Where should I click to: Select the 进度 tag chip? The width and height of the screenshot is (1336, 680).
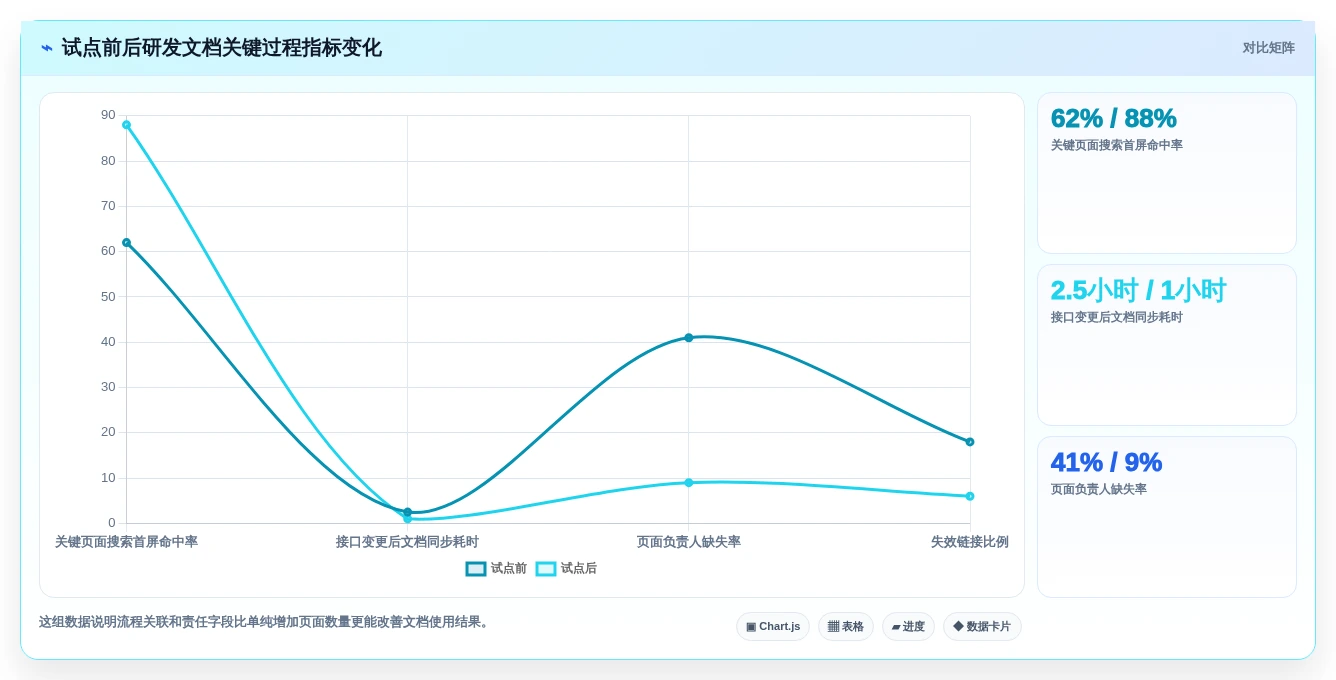coord(908,627)
